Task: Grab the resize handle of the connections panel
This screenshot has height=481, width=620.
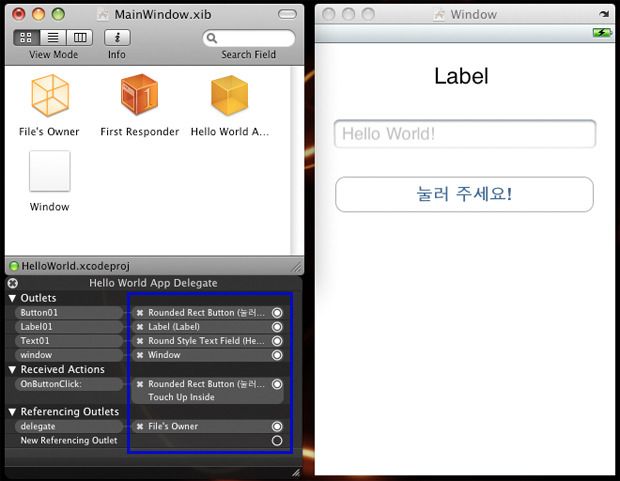Action: 295,472
